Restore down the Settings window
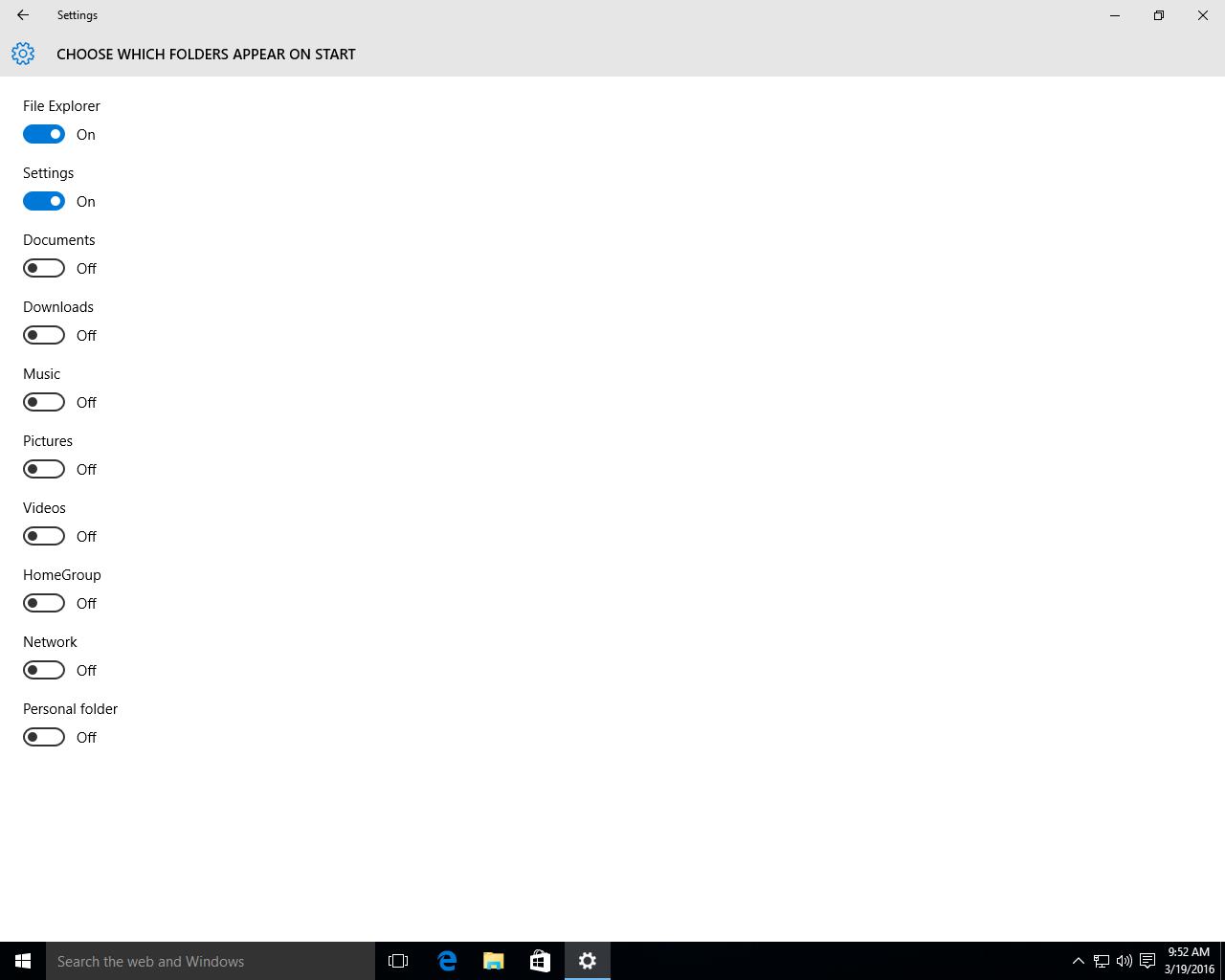This screenshot has width=1225, height=980. coord(1159,15)
